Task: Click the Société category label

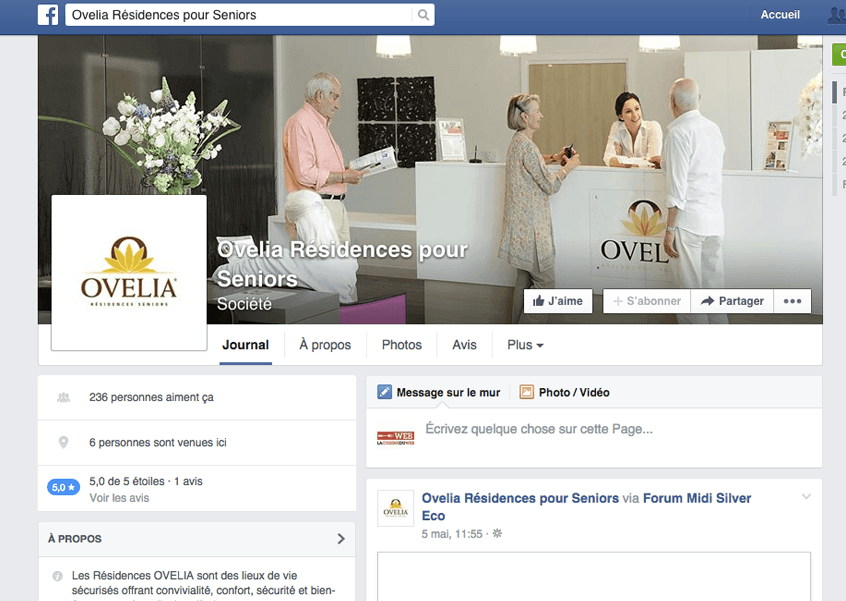Action: pos(244,304)
